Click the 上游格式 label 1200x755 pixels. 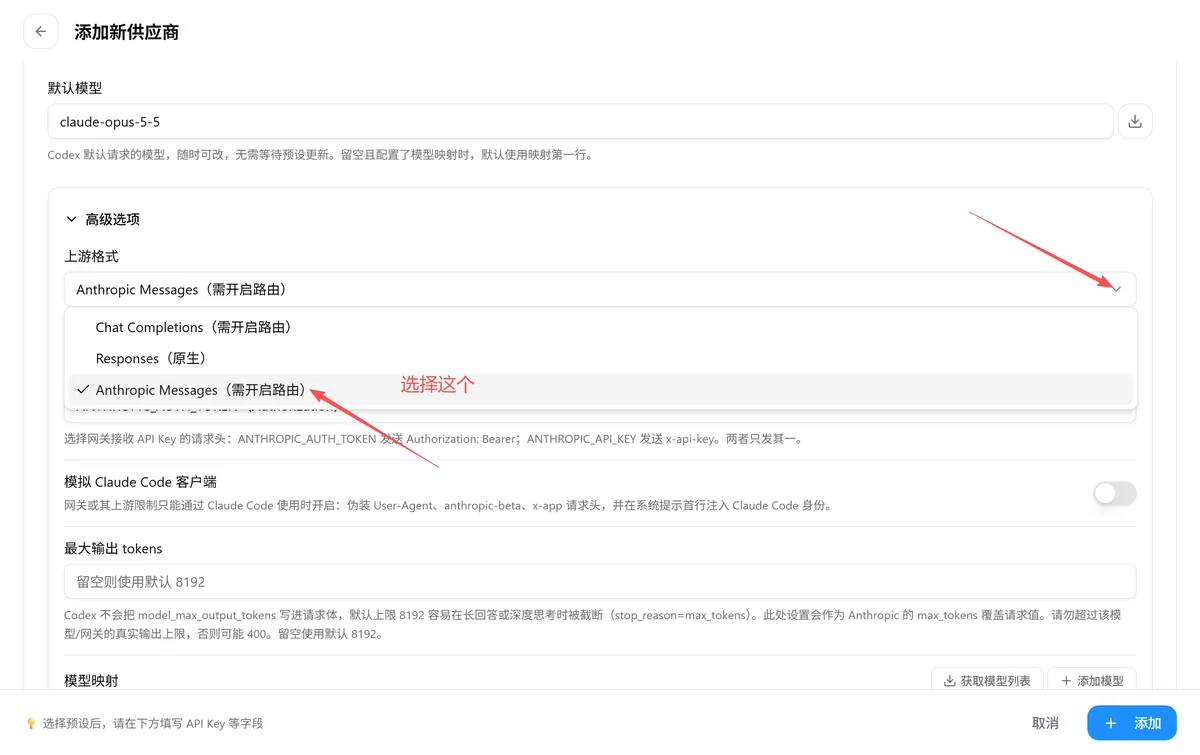coord(92,257)
